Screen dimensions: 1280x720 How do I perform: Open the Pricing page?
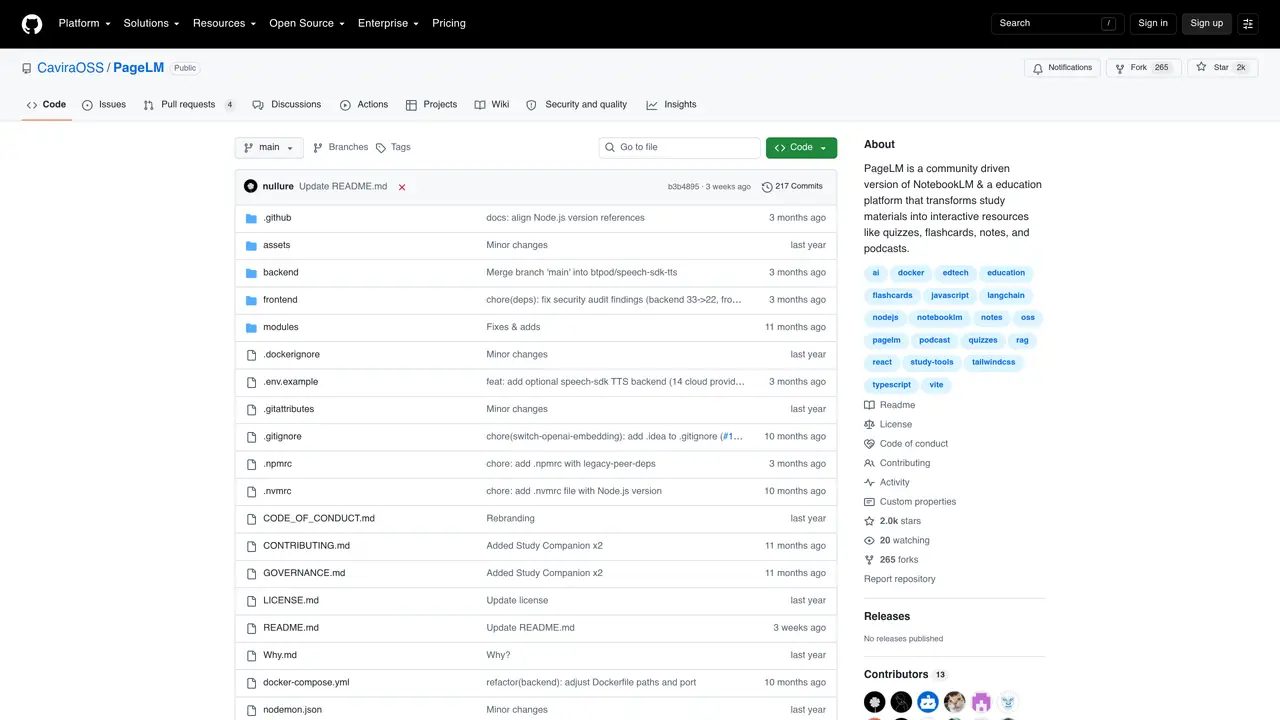click(x=449, y=23)
